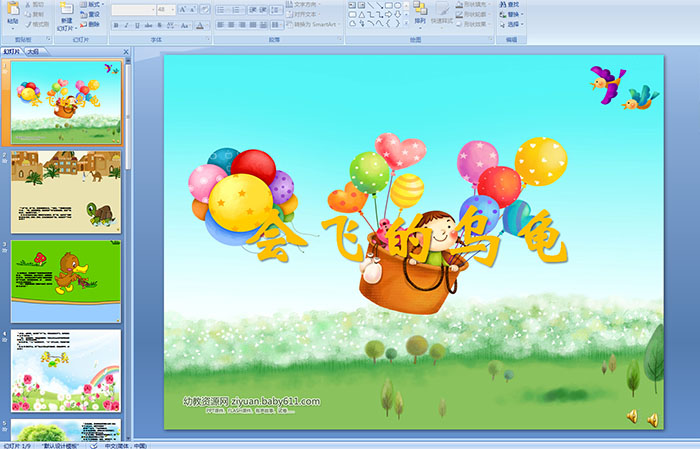Click the Cut (剪切) scissors icon

coord(29,4)
